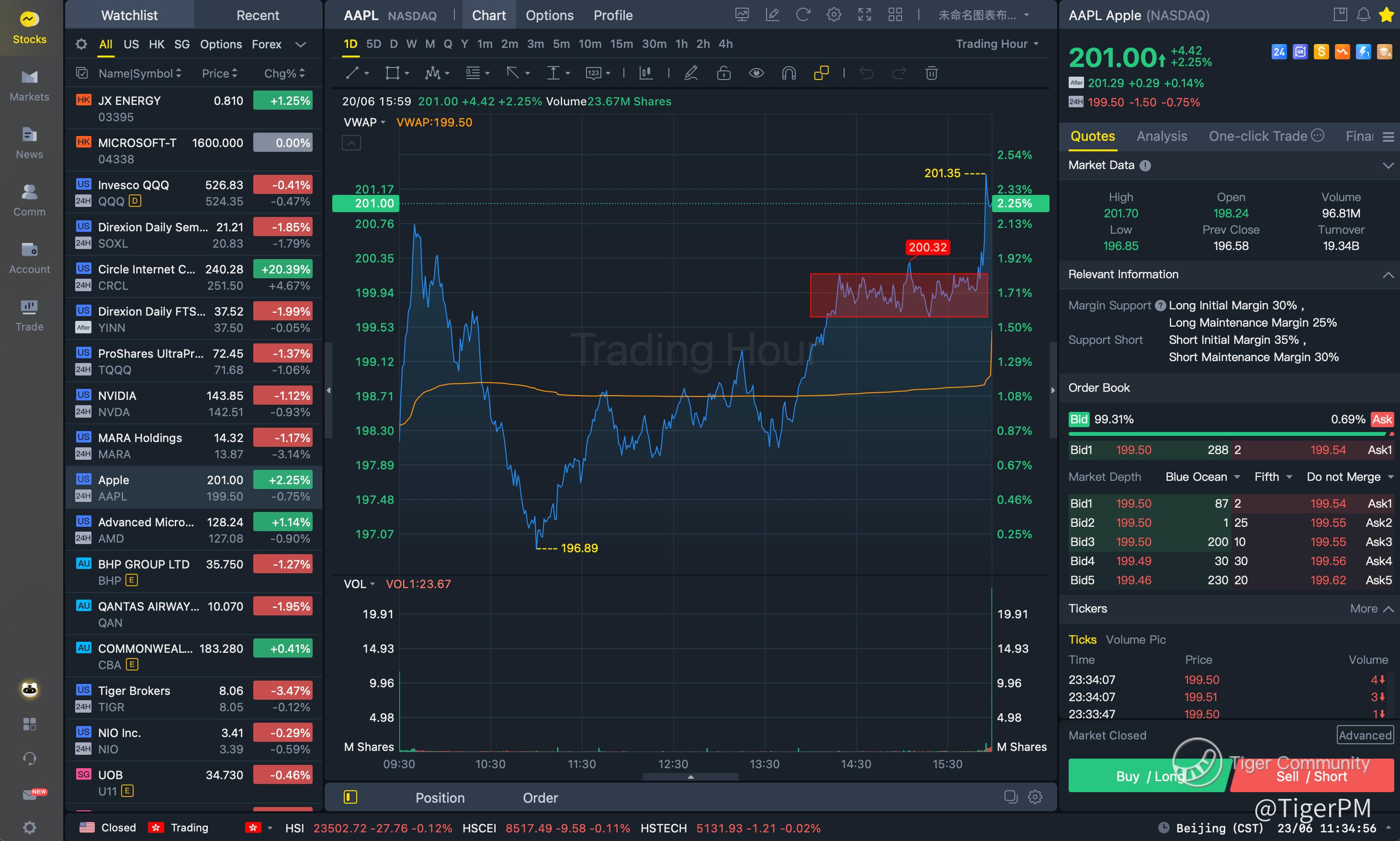
Task: Open the VWAP indicator dropdown
Action: click(x=364, y=123)
